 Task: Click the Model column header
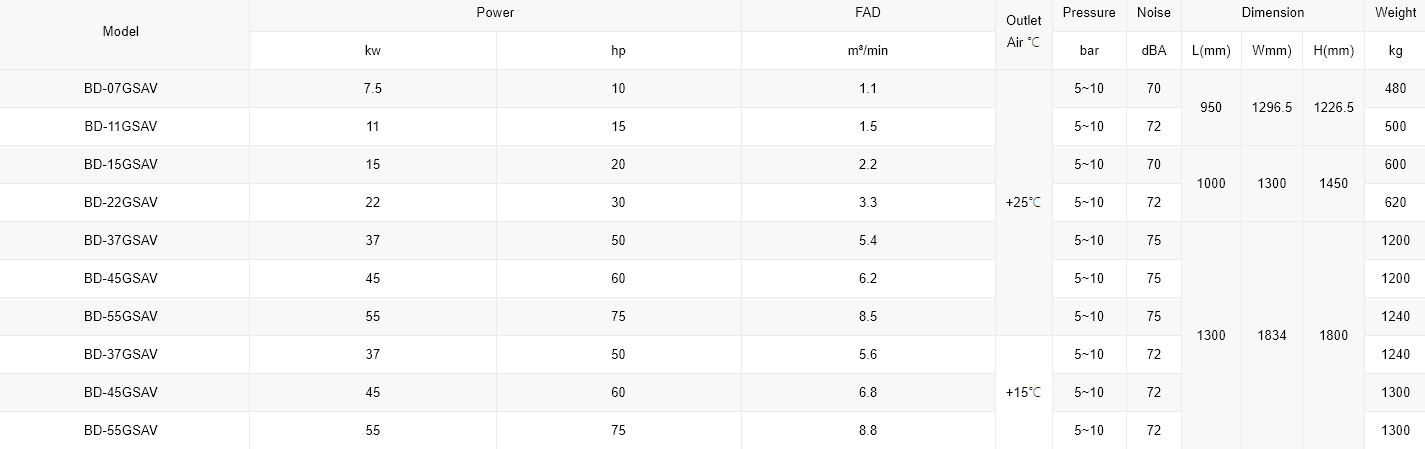(121, 32)
